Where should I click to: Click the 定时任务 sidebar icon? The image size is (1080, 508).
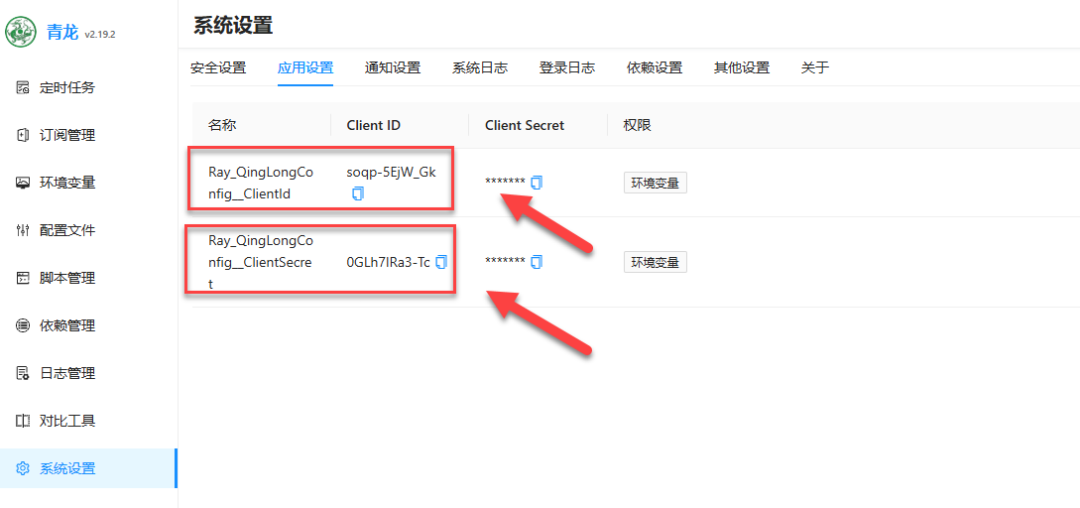pyautogui.click(x=23, y=87)
